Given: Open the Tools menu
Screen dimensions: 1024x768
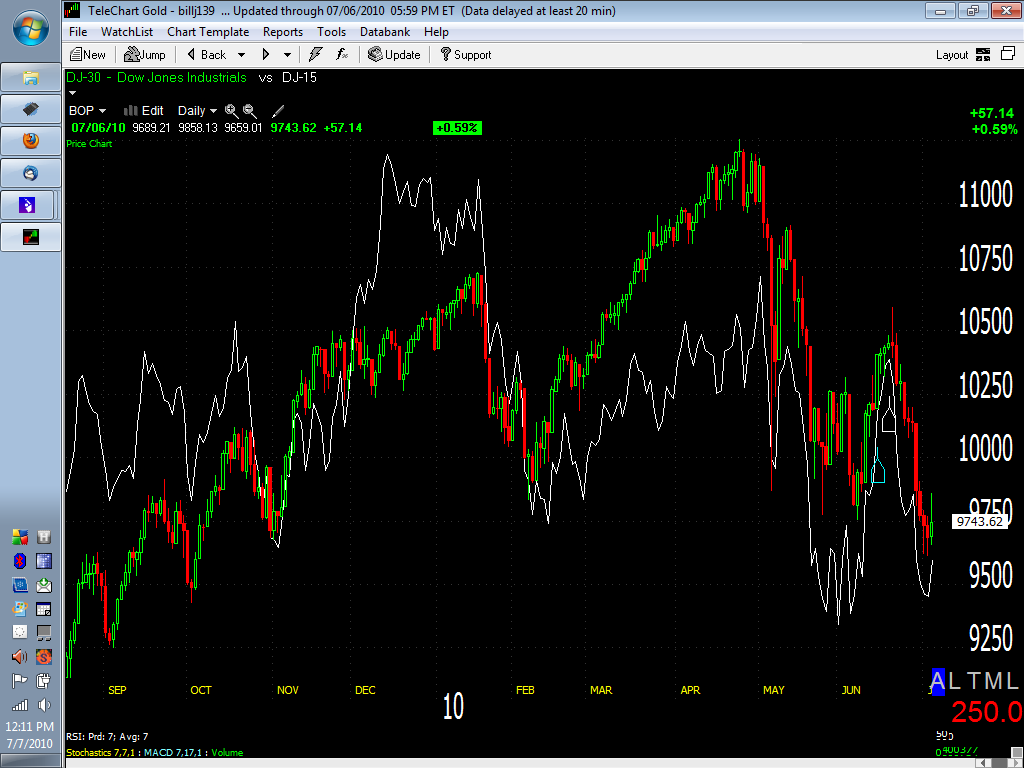Looking at the screenshot, I should [331, 32].
